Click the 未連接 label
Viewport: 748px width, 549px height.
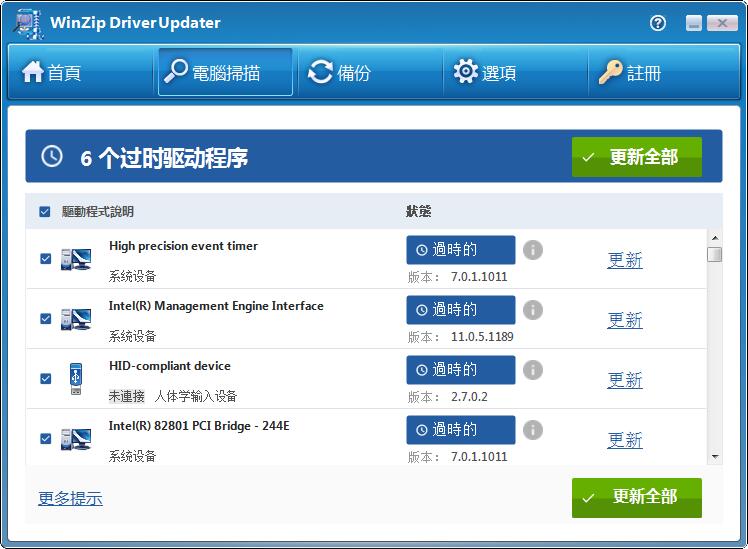coord(126,396)
